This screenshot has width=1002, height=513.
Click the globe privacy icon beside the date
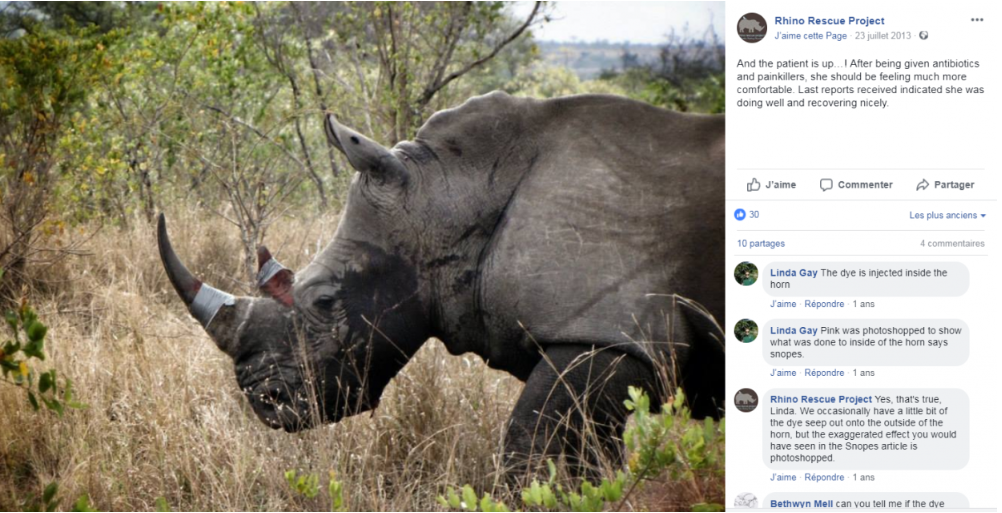click(x=923, y=36)
